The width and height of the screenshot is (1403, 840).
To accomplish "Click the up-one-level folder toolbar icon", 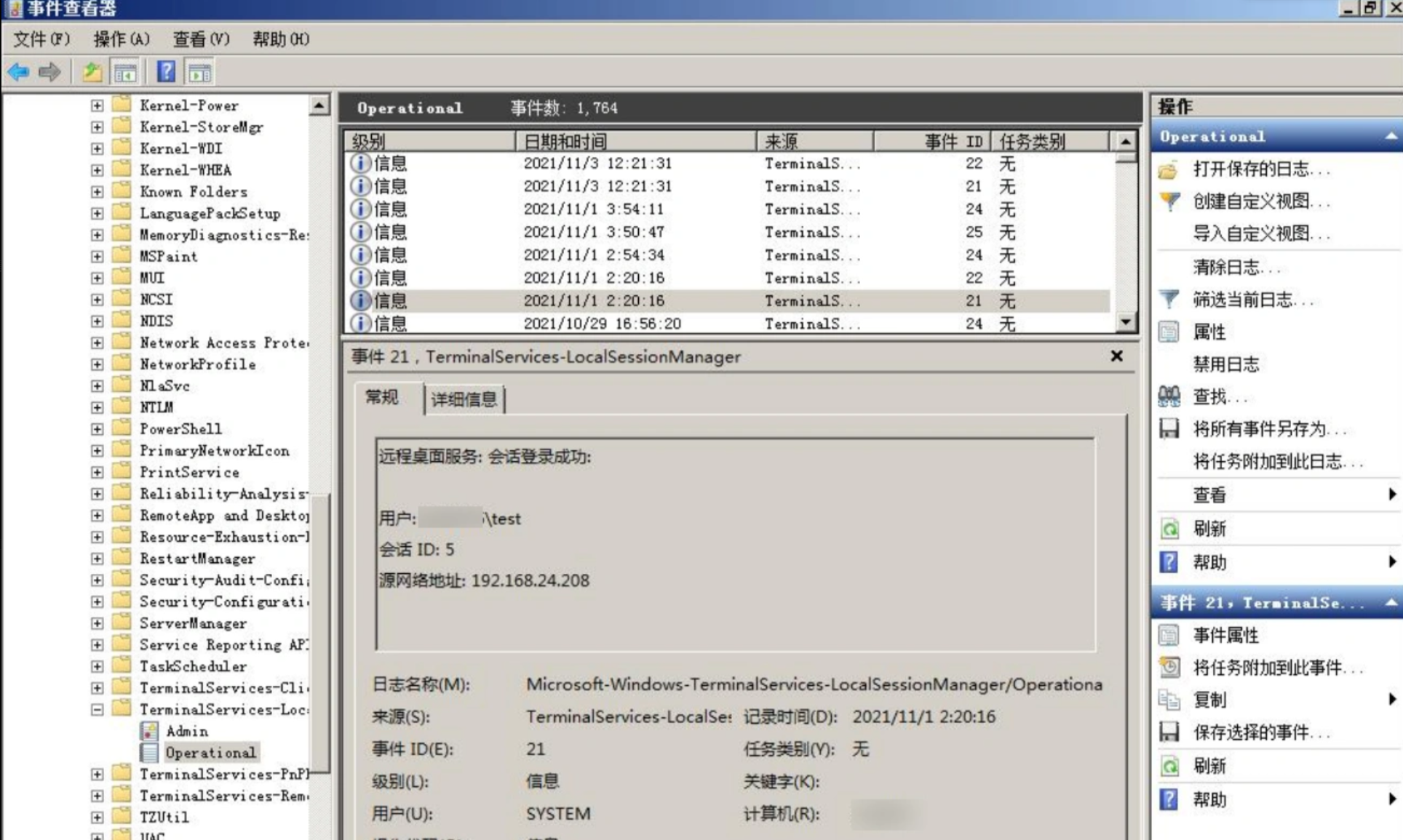I will click(x=92, y=72).
